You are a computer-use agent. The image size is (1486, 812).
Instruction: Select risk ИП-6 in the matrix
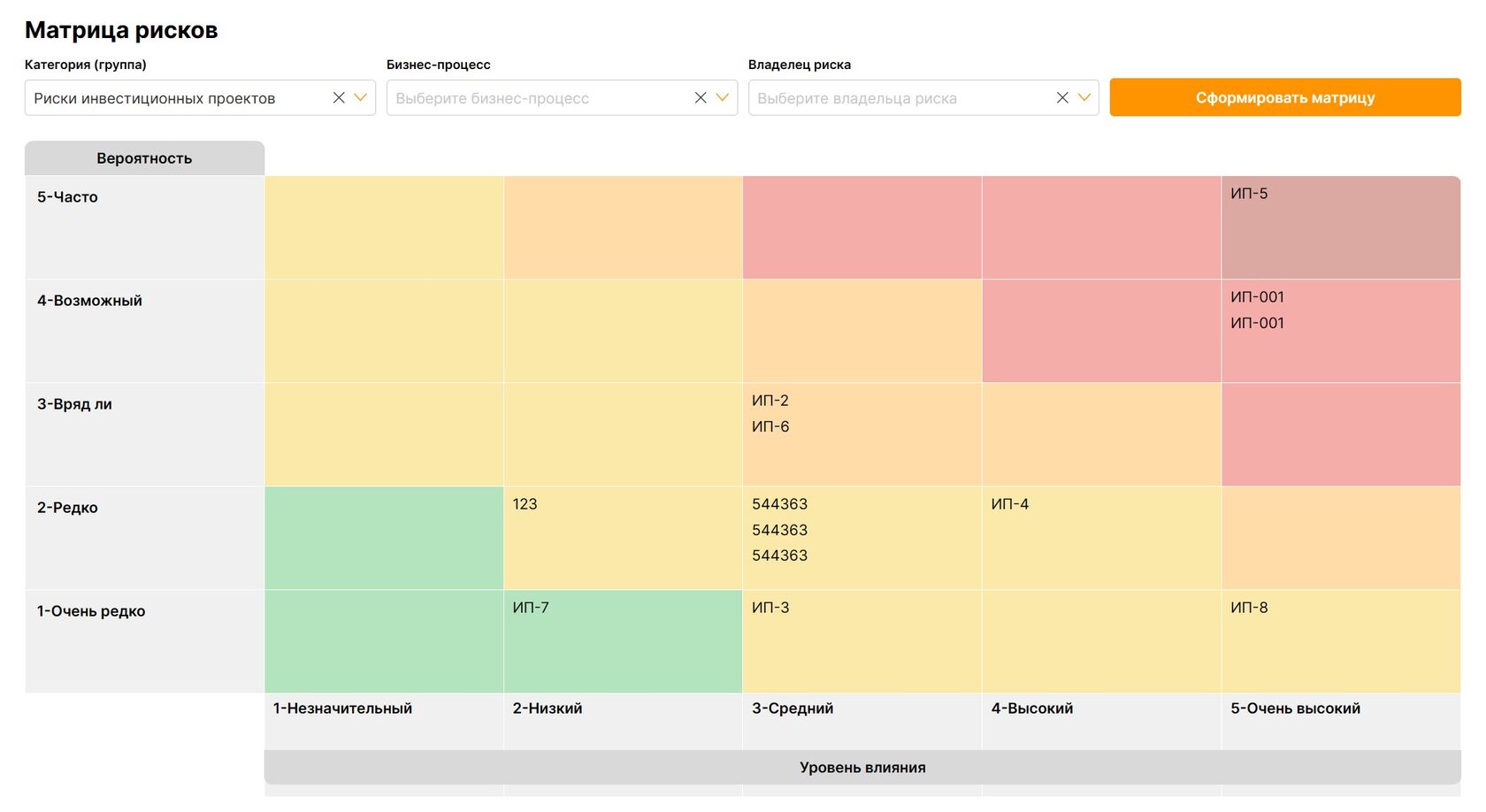click(770, 426)
